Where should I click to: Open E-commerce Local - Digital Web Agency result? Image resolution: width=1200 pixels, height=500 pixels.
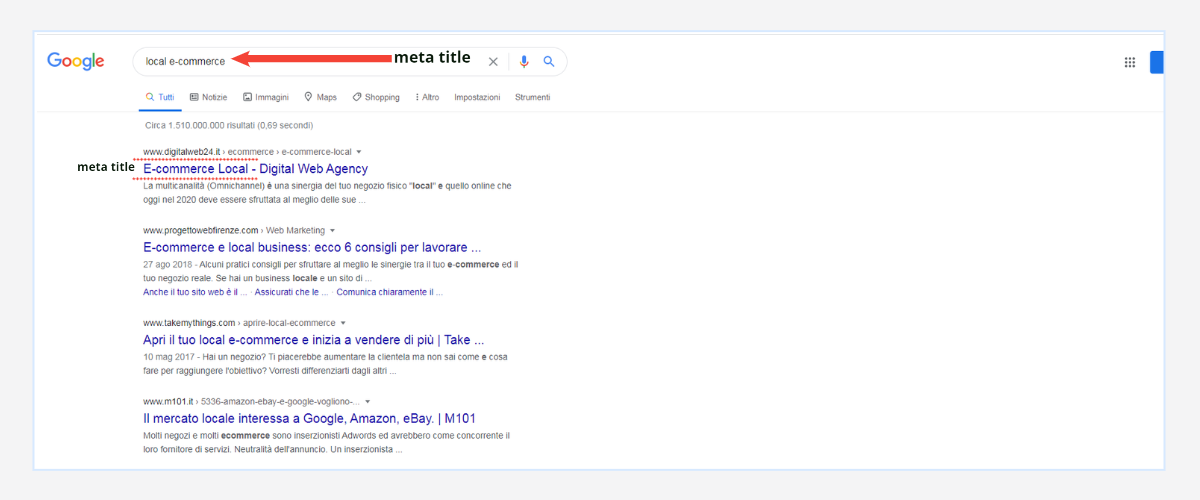pyautogui.click(x=256, y=169)
